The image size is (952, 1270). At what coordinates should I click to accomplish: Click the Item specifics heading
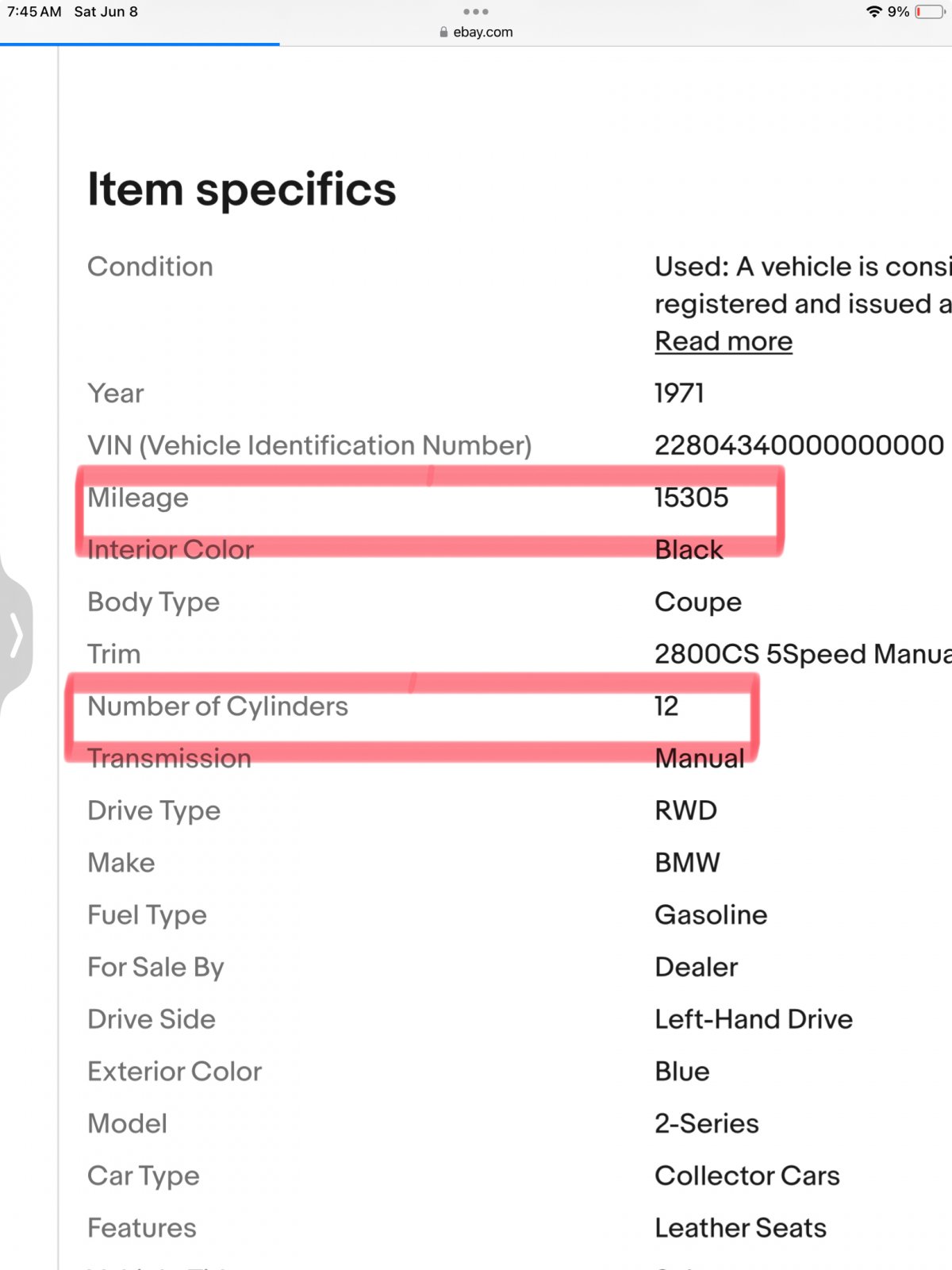point(241,190)
